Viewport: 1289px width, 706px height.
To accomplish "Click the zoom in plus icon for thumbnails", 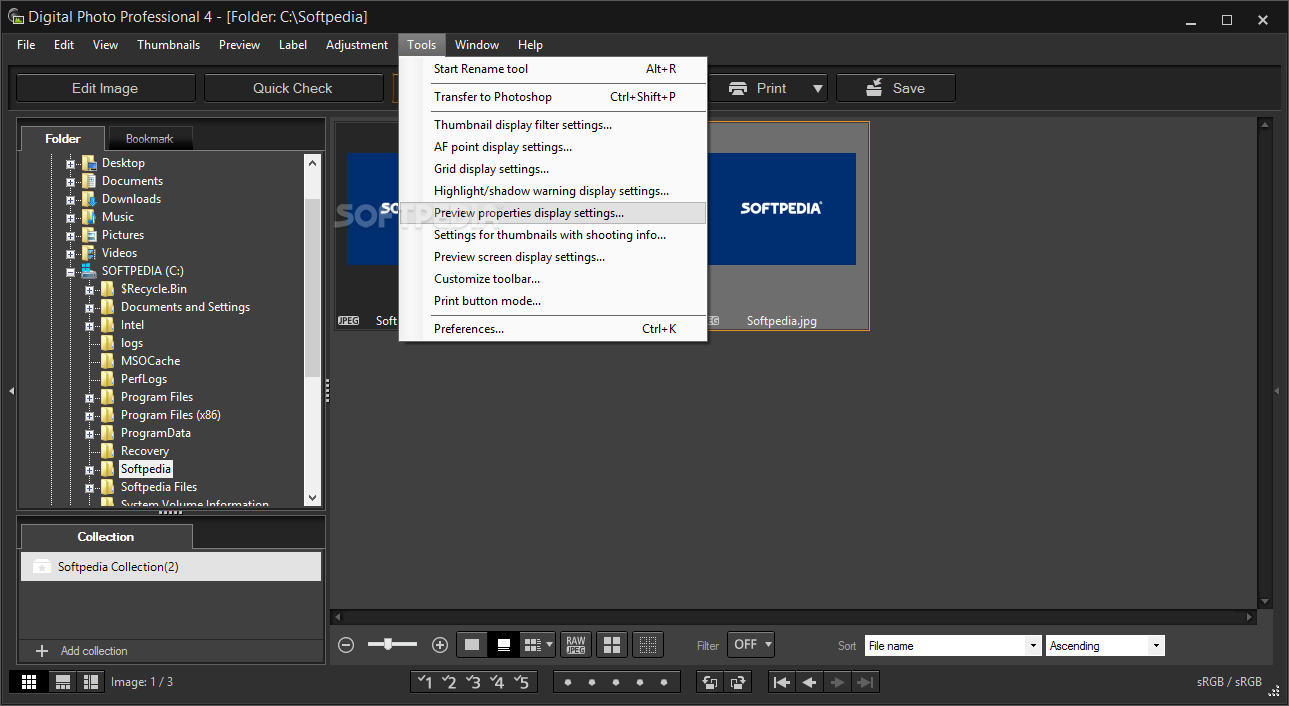I will pyautogui.click(x=439, y=645).
